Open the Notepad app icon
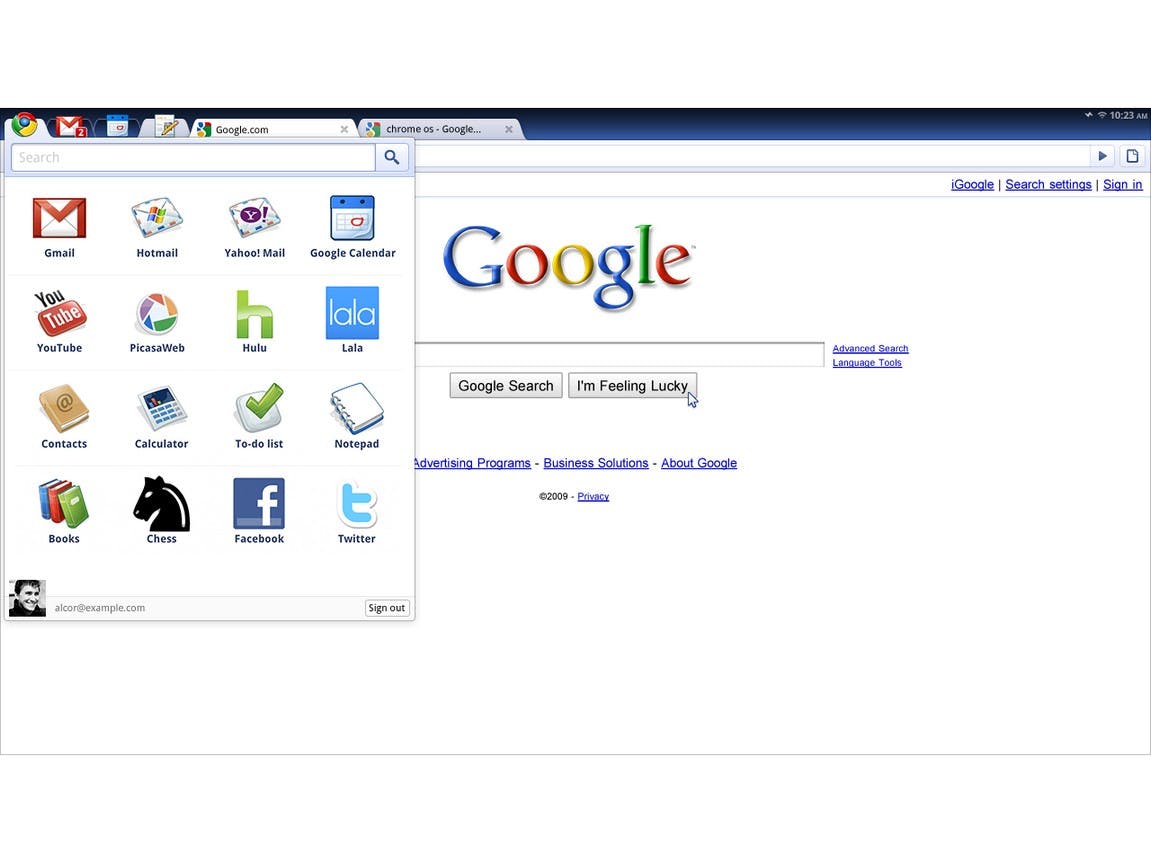This screenshot has width=1151, height=863. pyautogui.click(x=357, y=409)
